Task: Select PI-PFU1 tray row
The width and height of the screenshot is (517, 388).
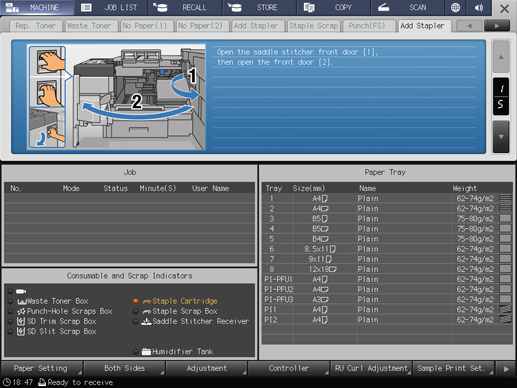Action: point(387,279)
